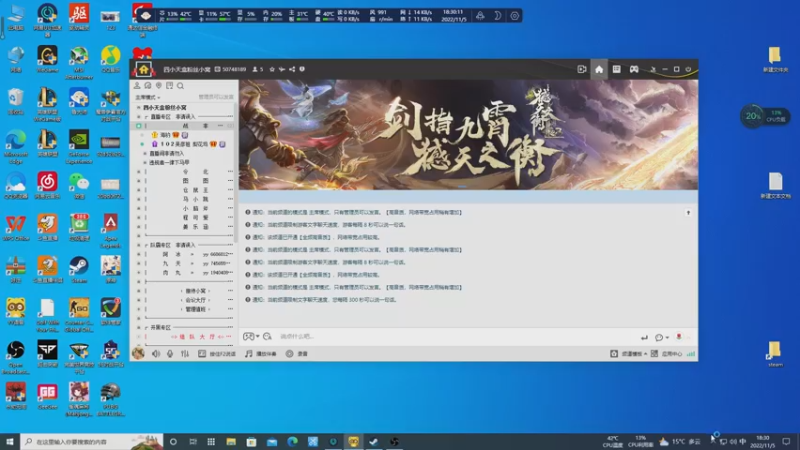The image size is (800, 450).
Task: Click the green signal strength bars icon
Action: (x=691, y=354)
